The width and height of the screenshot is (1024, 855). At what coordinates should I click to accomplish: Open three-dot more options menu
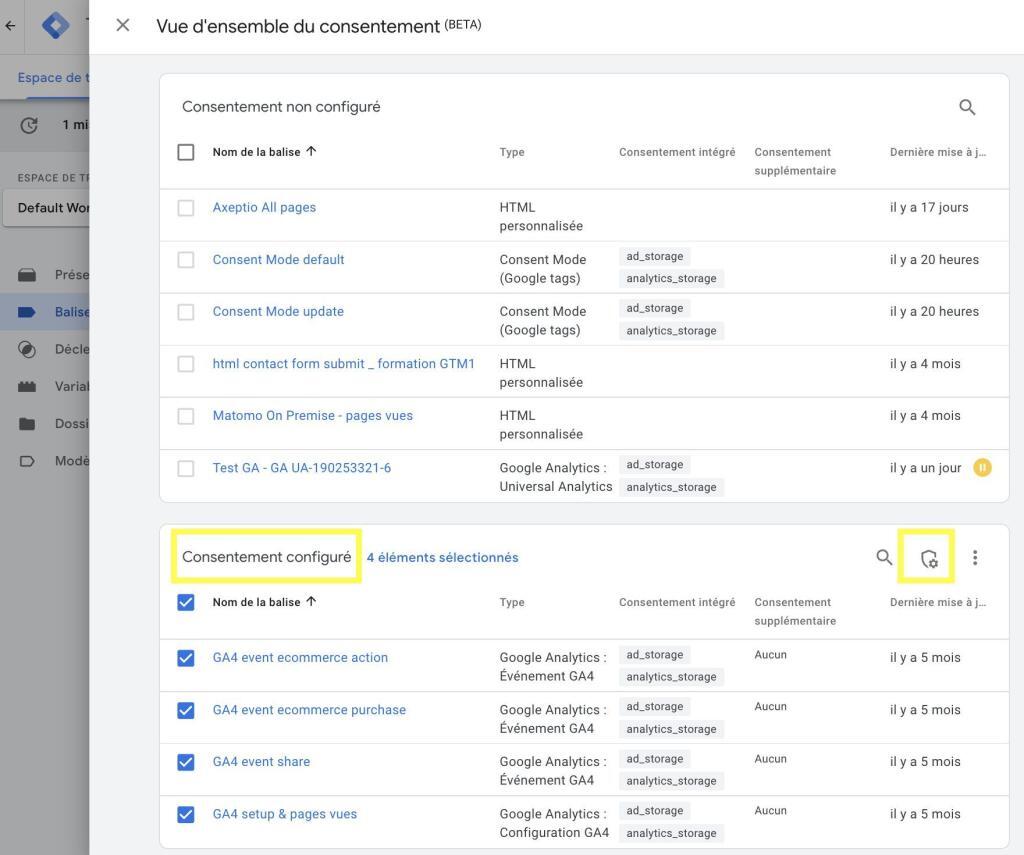click(x=975, y=558)
